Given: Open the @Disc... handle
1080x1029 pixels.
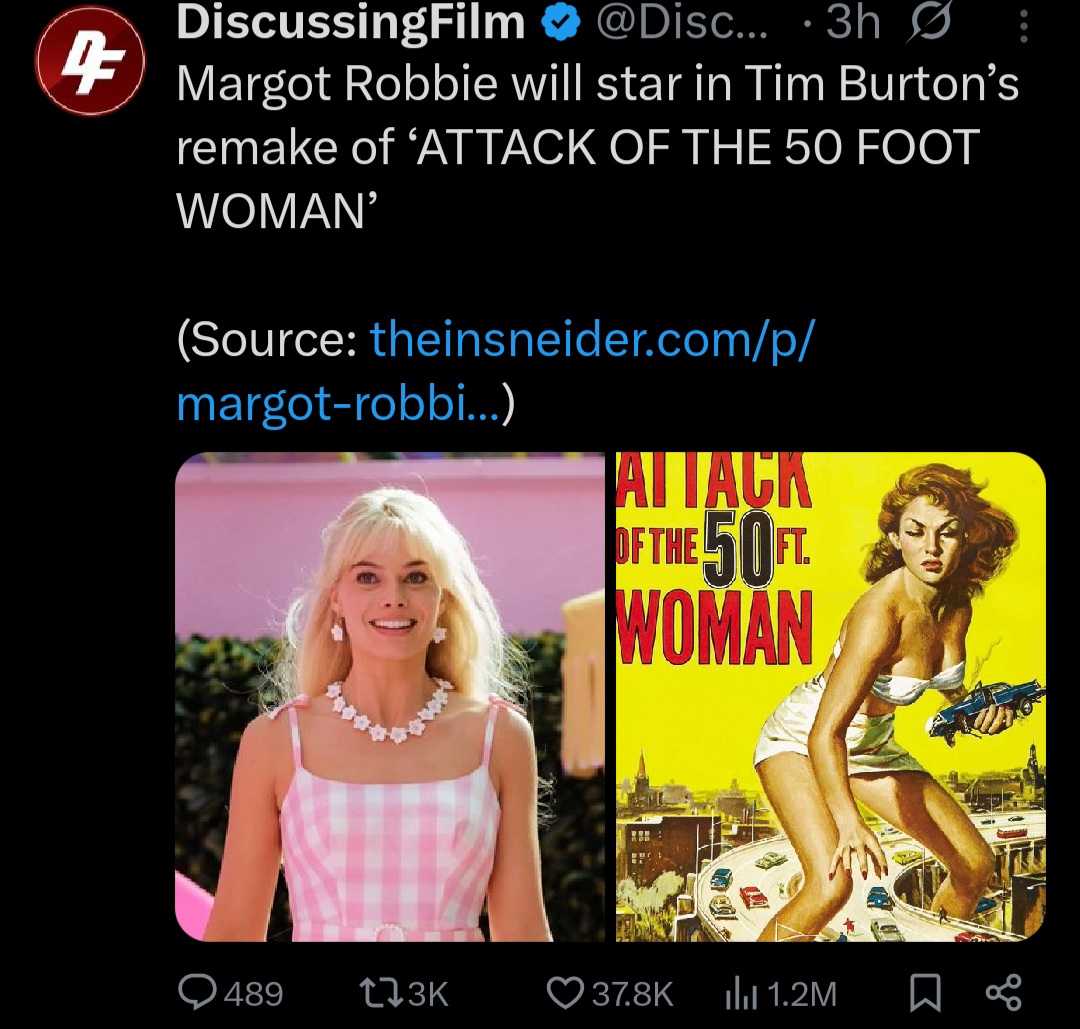Looking at the screenshot, I should (681, 24).
